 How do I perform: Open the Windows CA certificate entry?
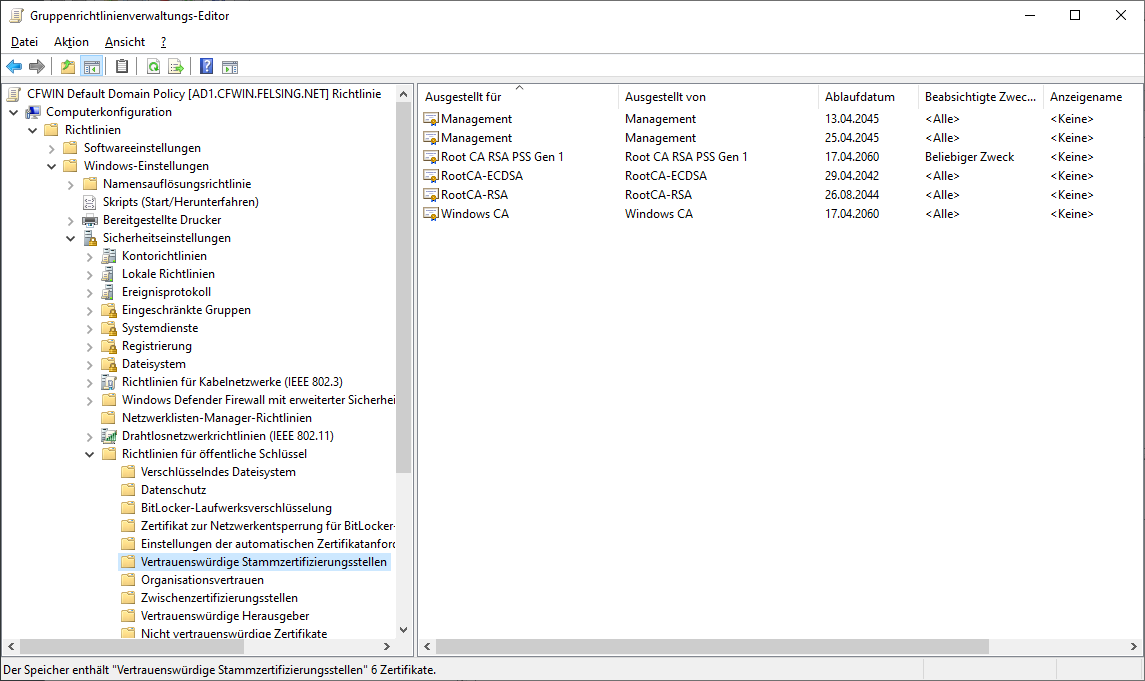(x=474, y=214)
